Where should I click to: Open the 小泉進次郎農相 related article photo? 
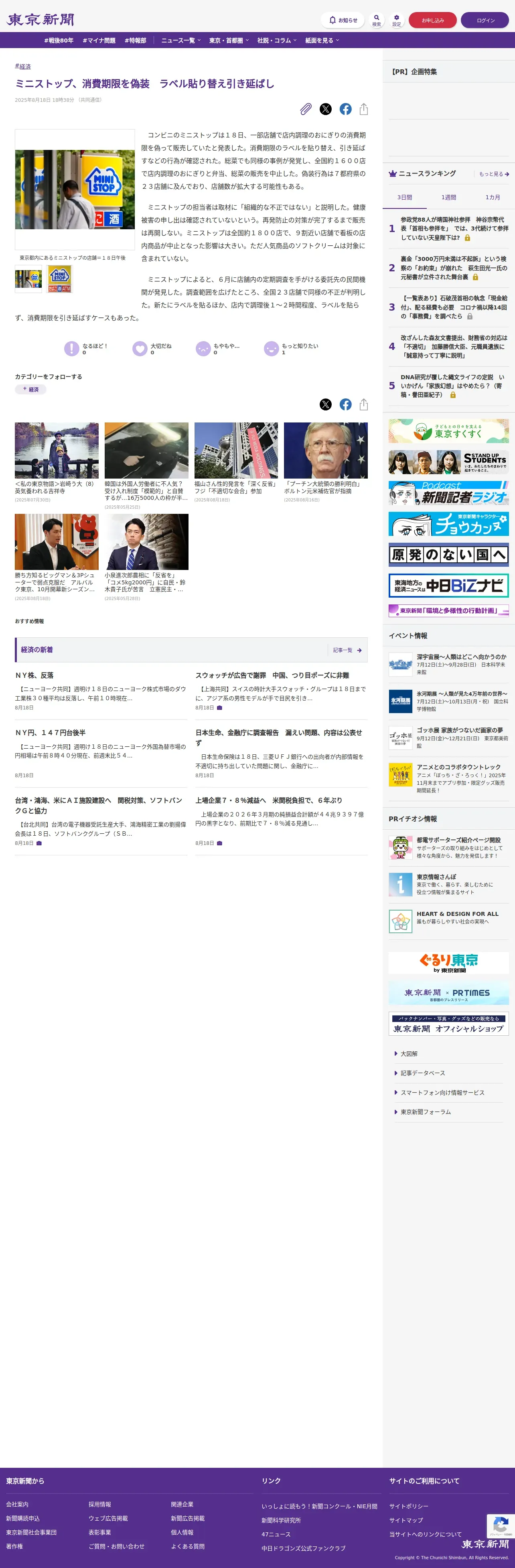(146, 542)
